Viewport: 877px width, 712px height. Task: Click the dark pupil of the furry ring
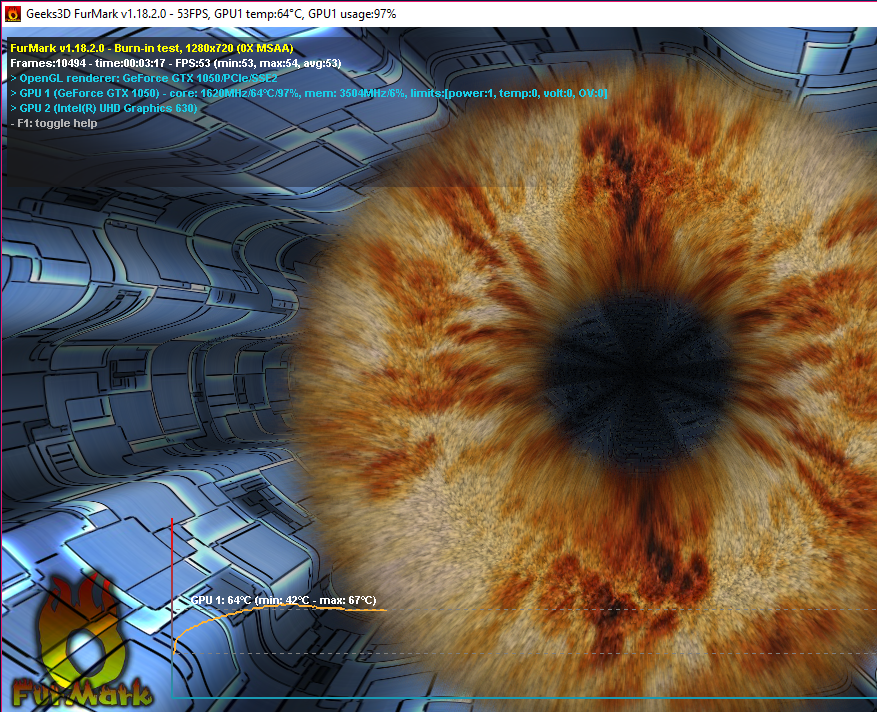click(x=638, y=379)
